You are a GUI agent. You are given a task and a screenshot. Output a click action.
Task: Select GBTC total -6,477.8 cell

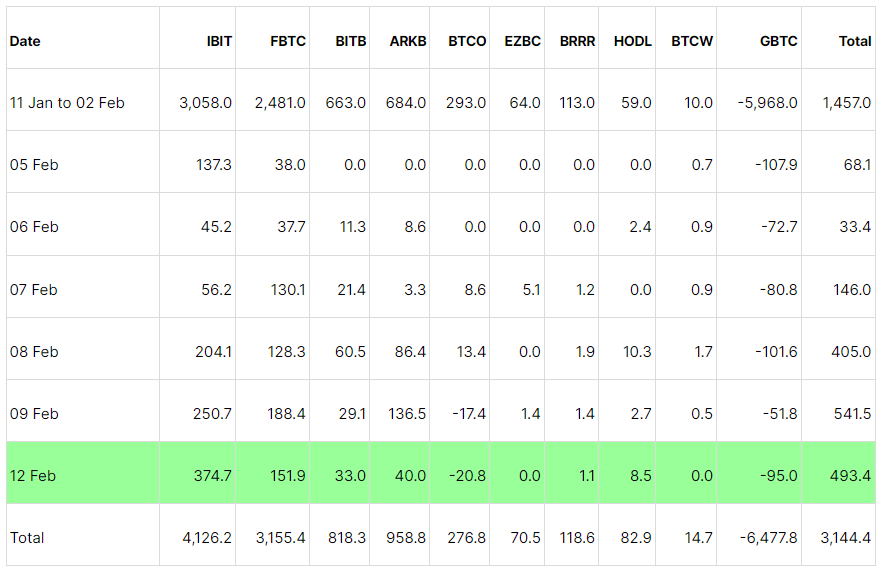(764, 538)
